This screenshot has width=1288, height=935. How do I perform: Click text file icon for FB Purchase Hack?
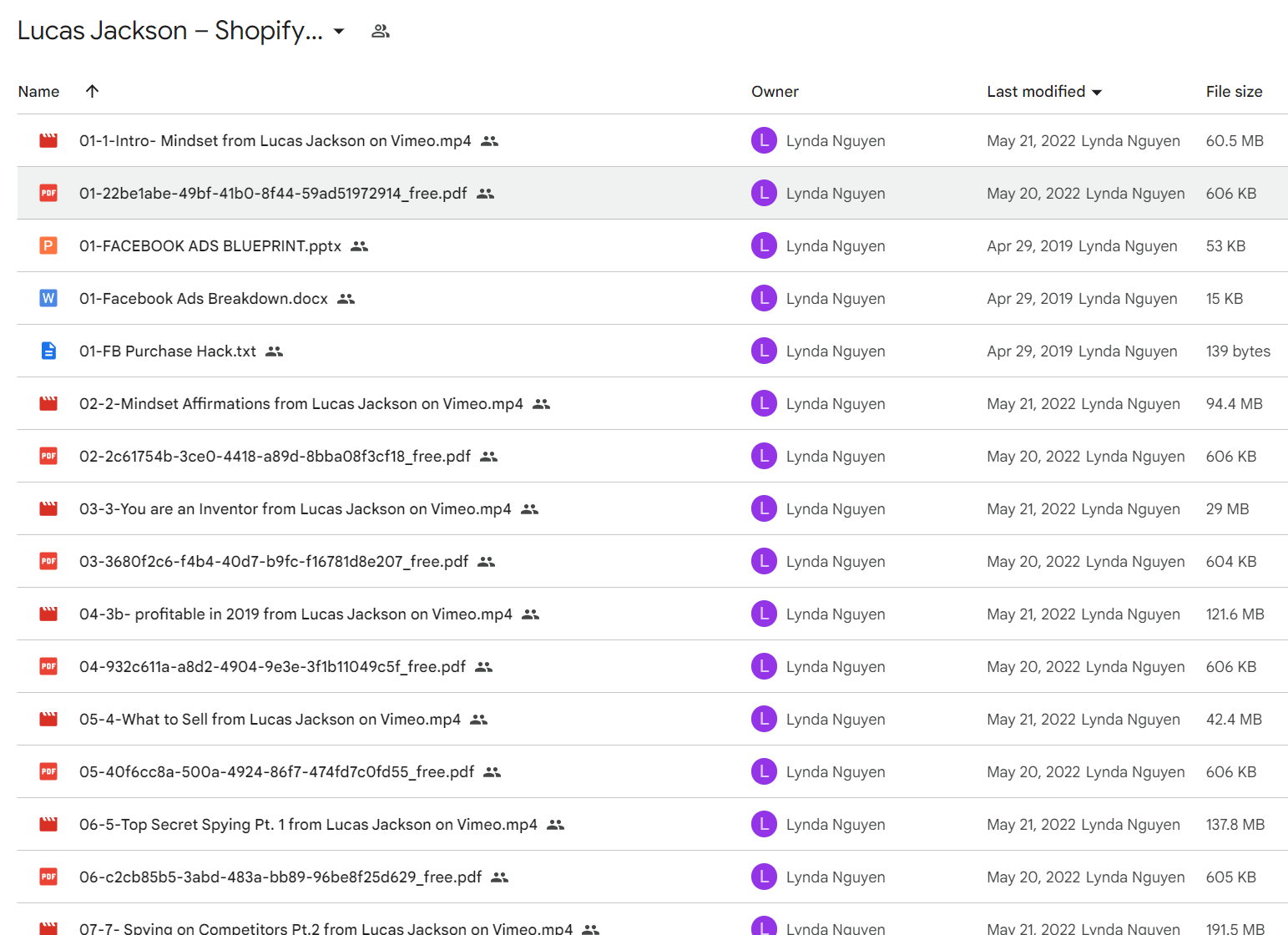point(48,351)
